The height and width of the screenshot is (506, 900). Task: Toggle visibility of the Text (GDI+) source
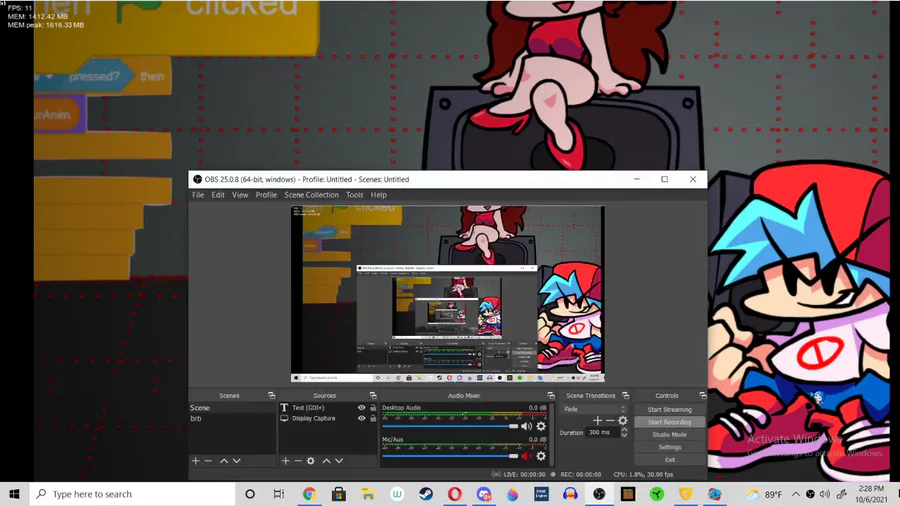[x=361, y=408]
